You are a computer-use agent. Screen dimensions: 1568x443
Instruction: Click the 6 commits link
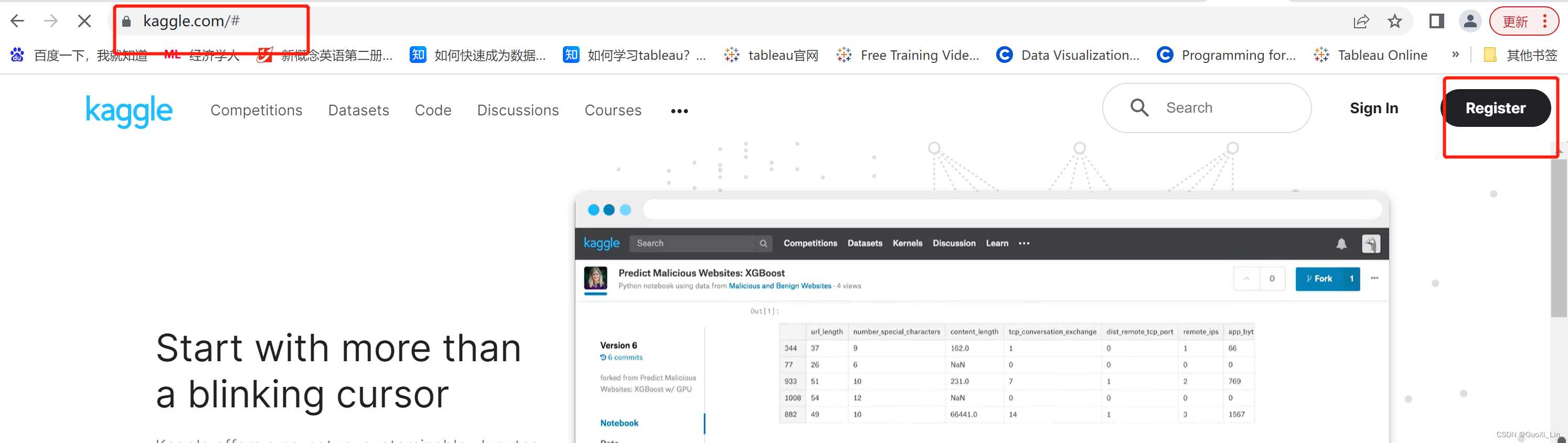click(622, 358)
